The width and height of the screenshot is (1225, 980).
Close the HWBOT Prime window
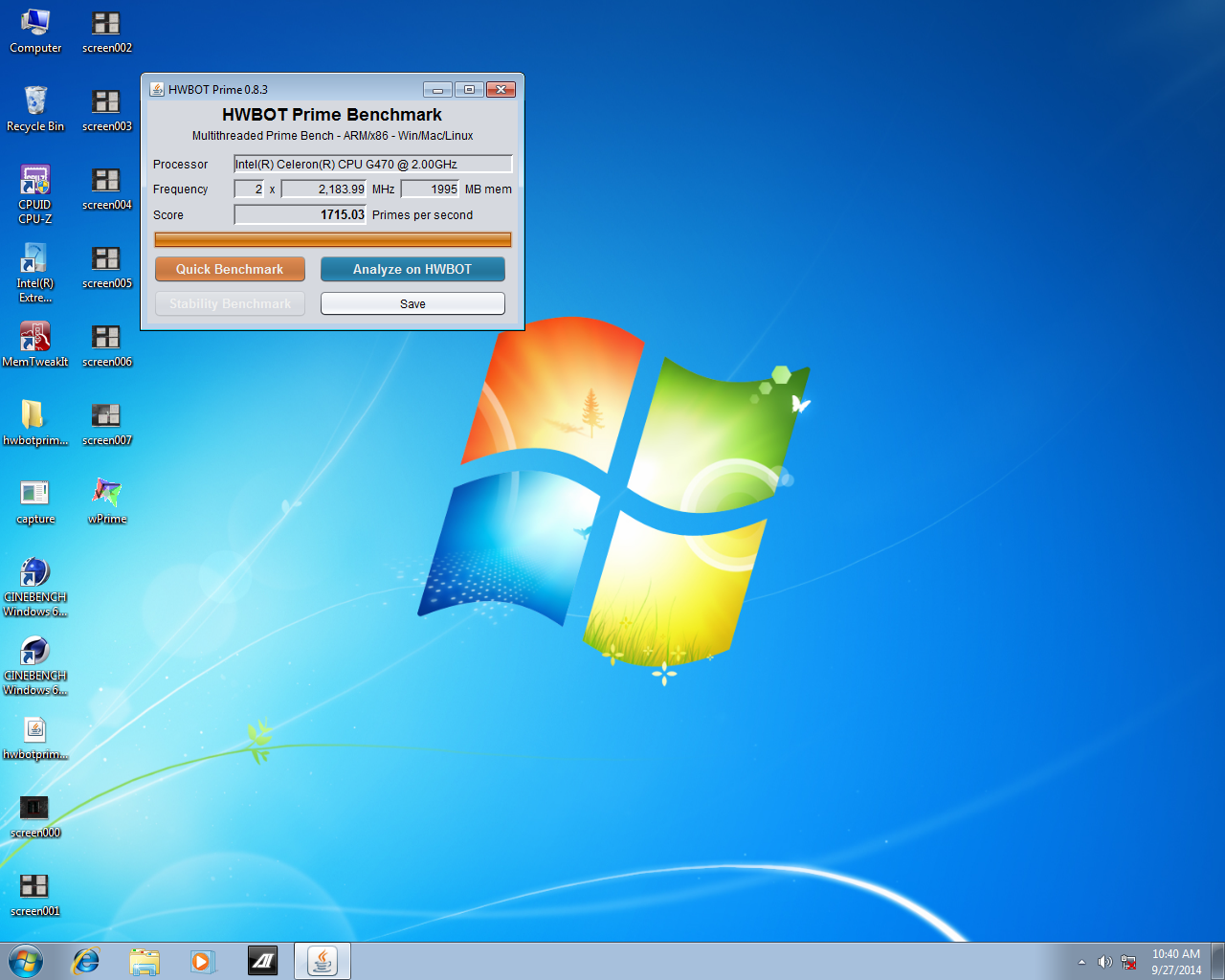point(501,89)
